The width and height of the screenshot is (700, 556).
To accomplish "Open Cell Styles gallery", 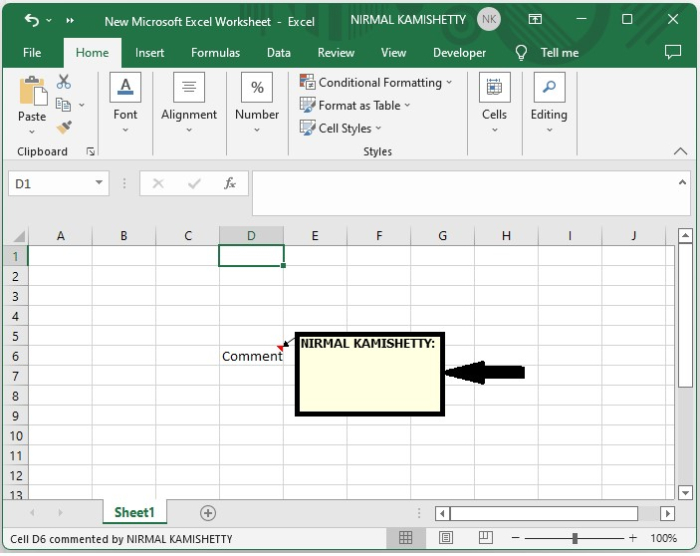I will click(341, 128).
